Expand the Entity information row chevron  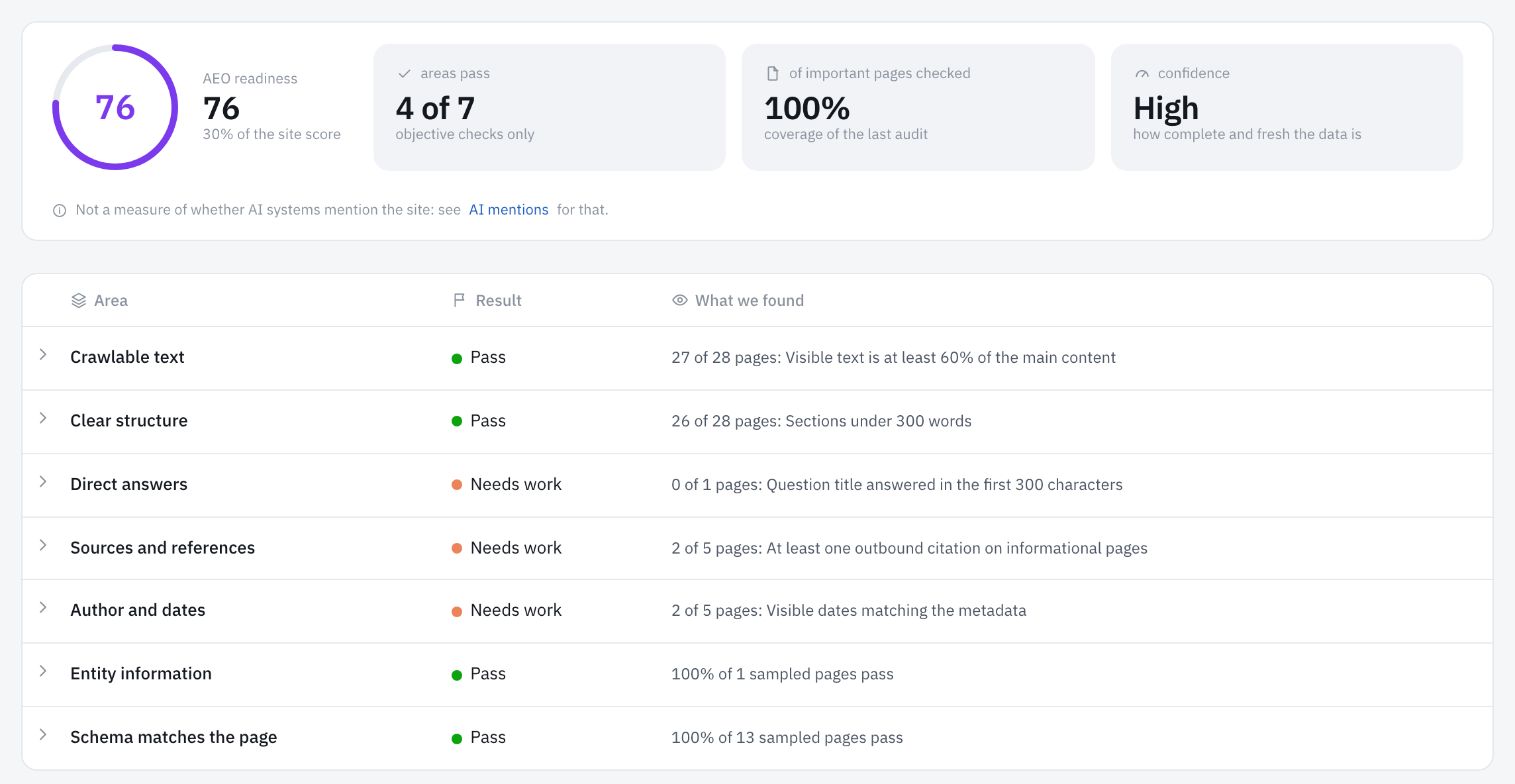click(x=43, y=671)
